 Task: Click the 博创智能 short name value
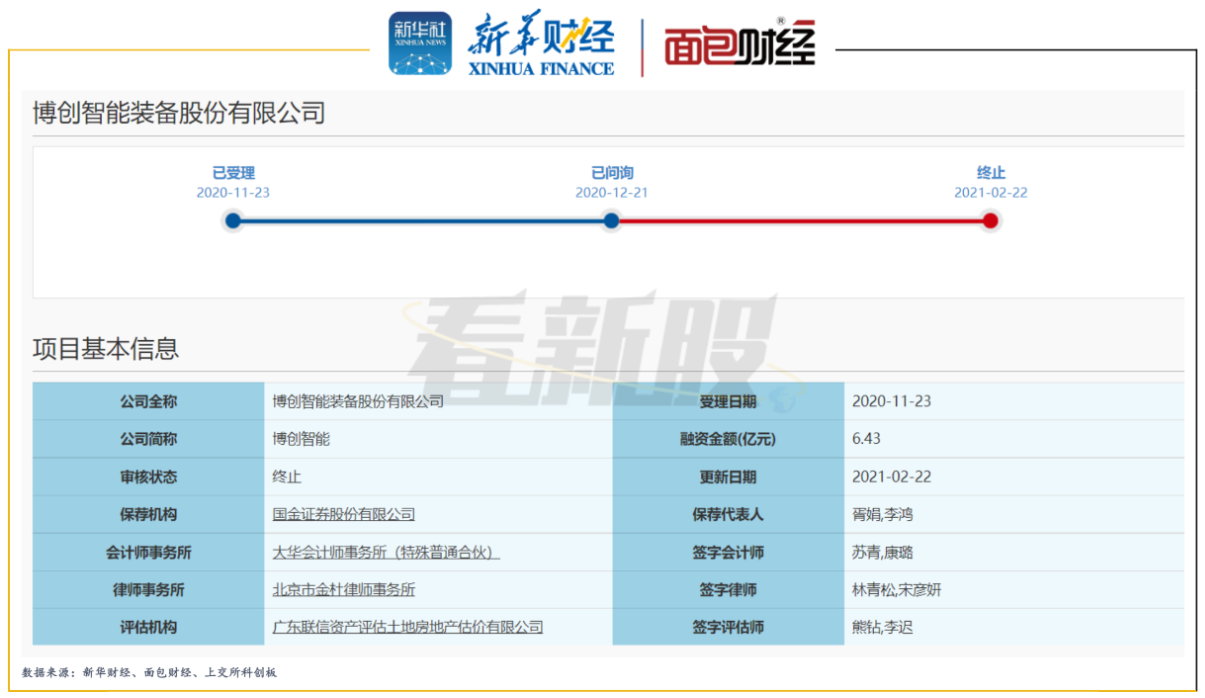pyautogui.click(x=301, y=439)
